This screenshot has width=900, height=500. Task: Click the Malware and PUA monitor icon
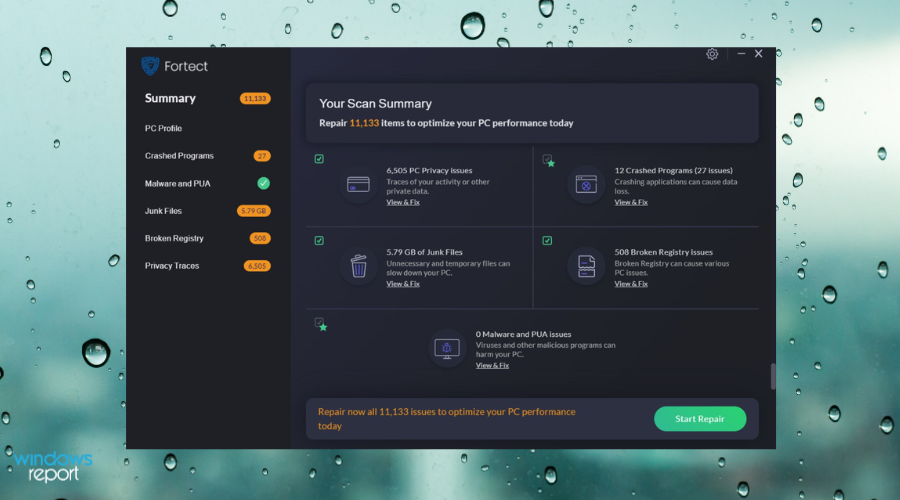(x=447, y=348)
